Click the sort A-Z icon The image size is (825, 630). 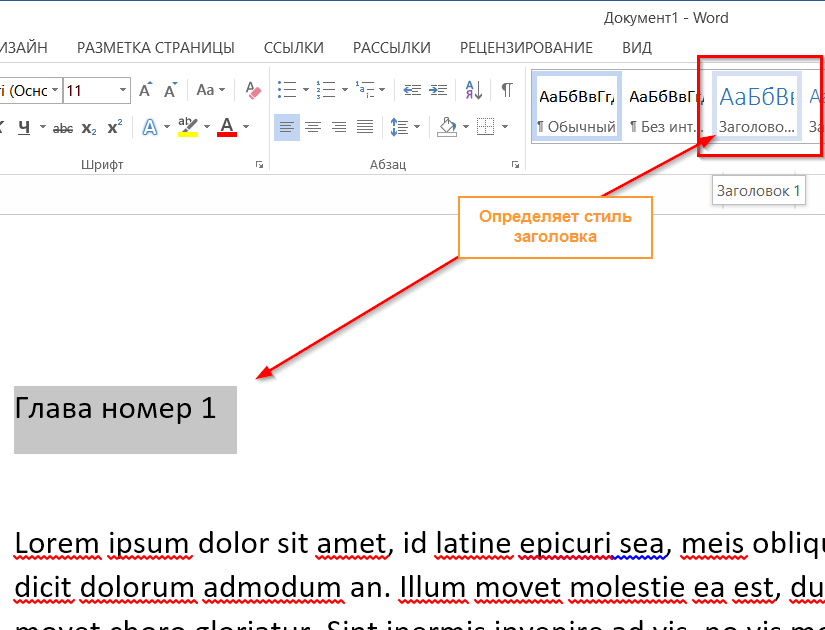point(476,90)
